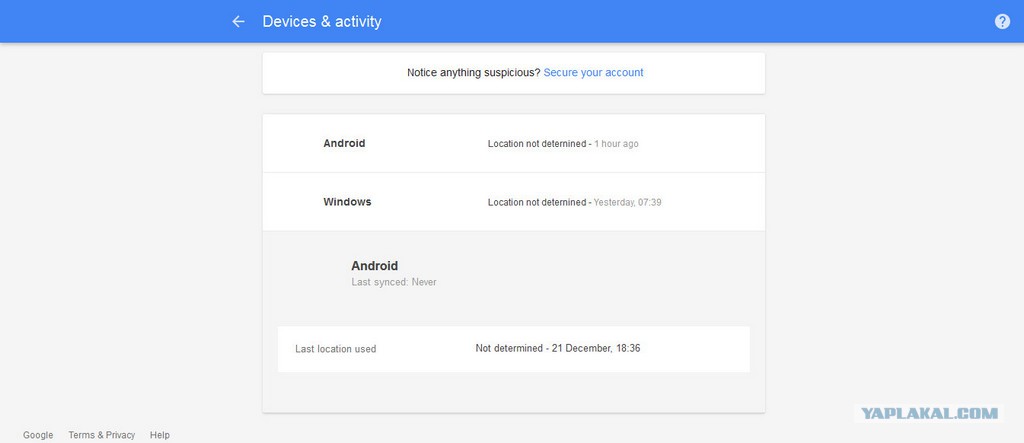Click the white Last location used card
The width and height of the screenshot is (1024, 443).
click(x=513, y=349)
